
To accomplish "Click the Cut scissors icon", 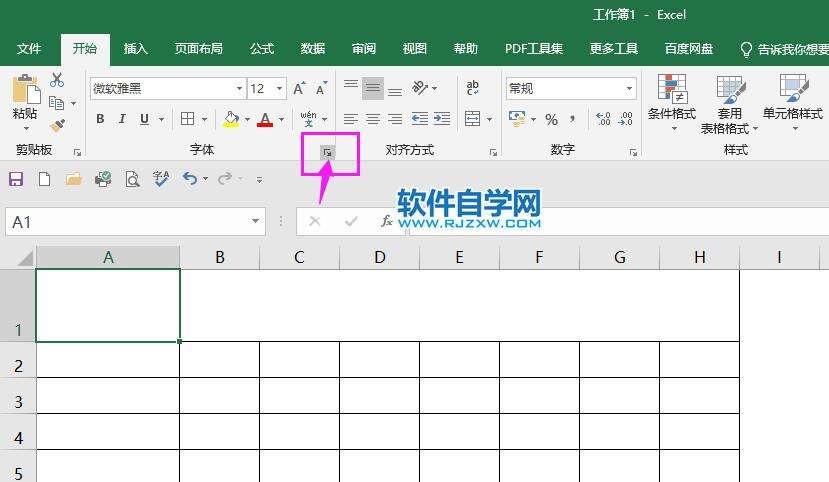I will [x=57, y=80].
